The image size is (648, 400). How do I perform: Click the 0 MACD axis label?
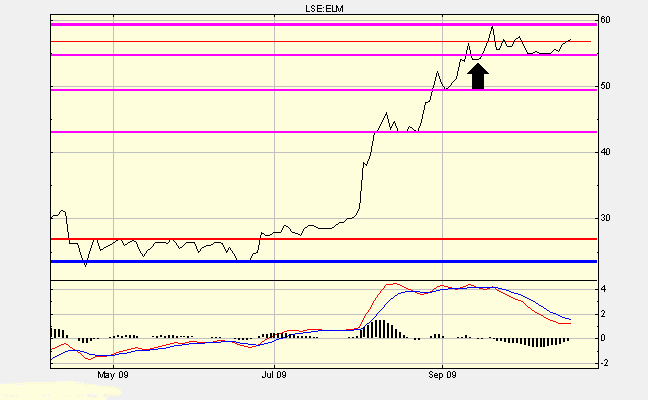pos(603,338)
